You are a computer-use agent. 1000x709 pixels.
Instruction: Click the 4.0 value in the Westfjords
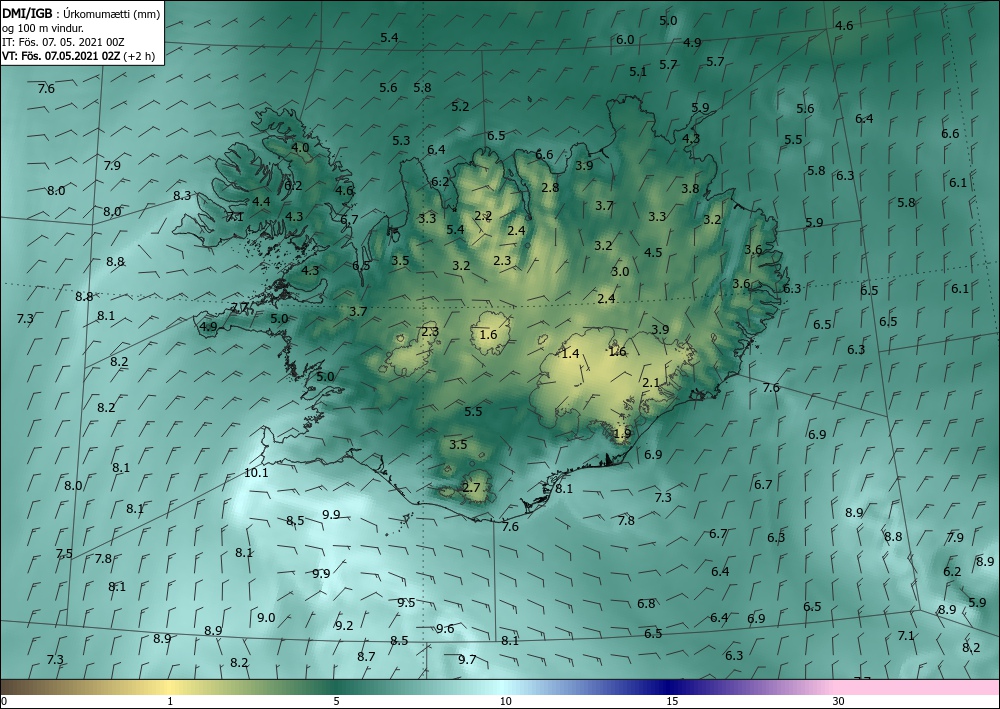coord(300,147)
